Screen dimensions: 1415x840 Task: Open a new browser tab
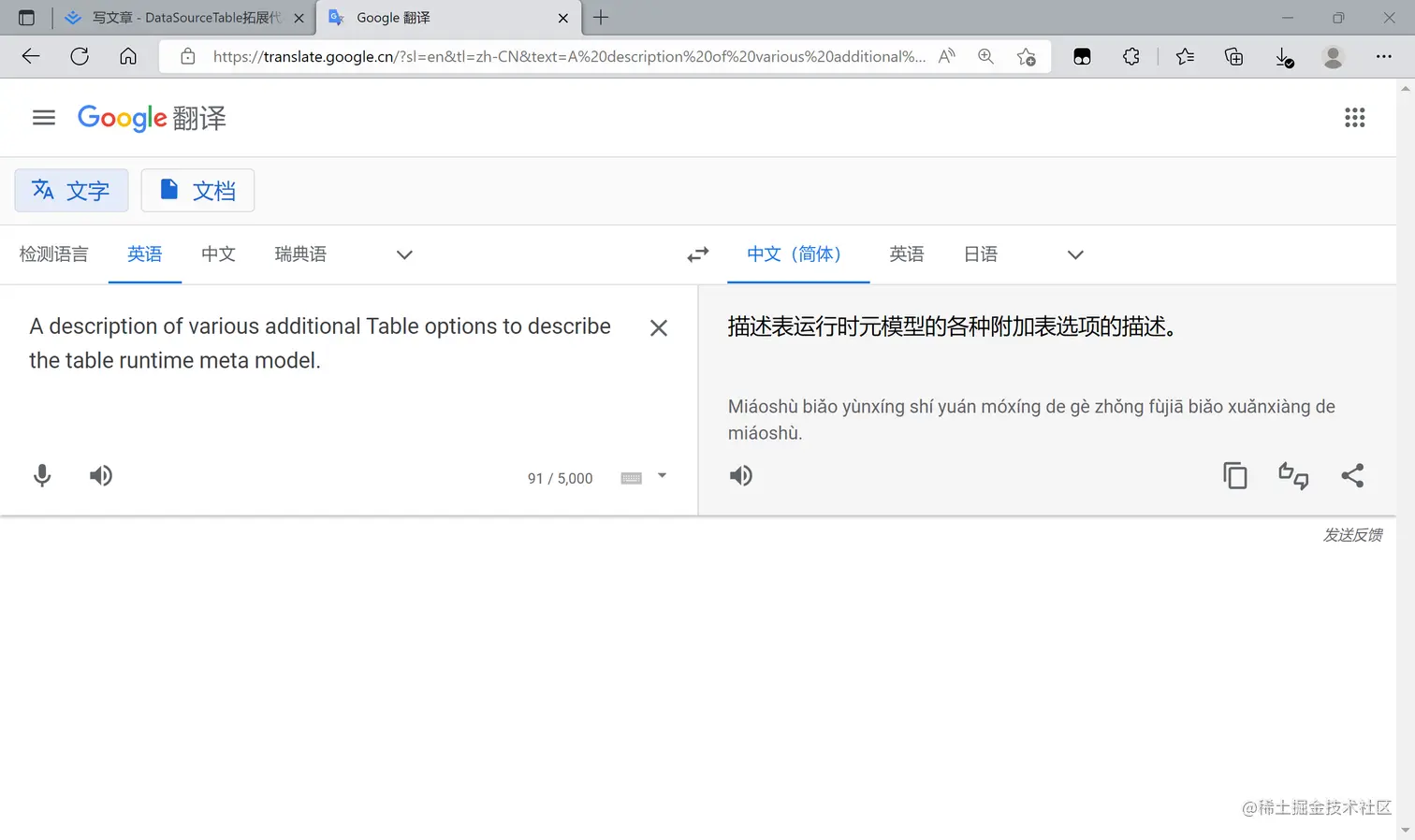click(x=601, y=17)
